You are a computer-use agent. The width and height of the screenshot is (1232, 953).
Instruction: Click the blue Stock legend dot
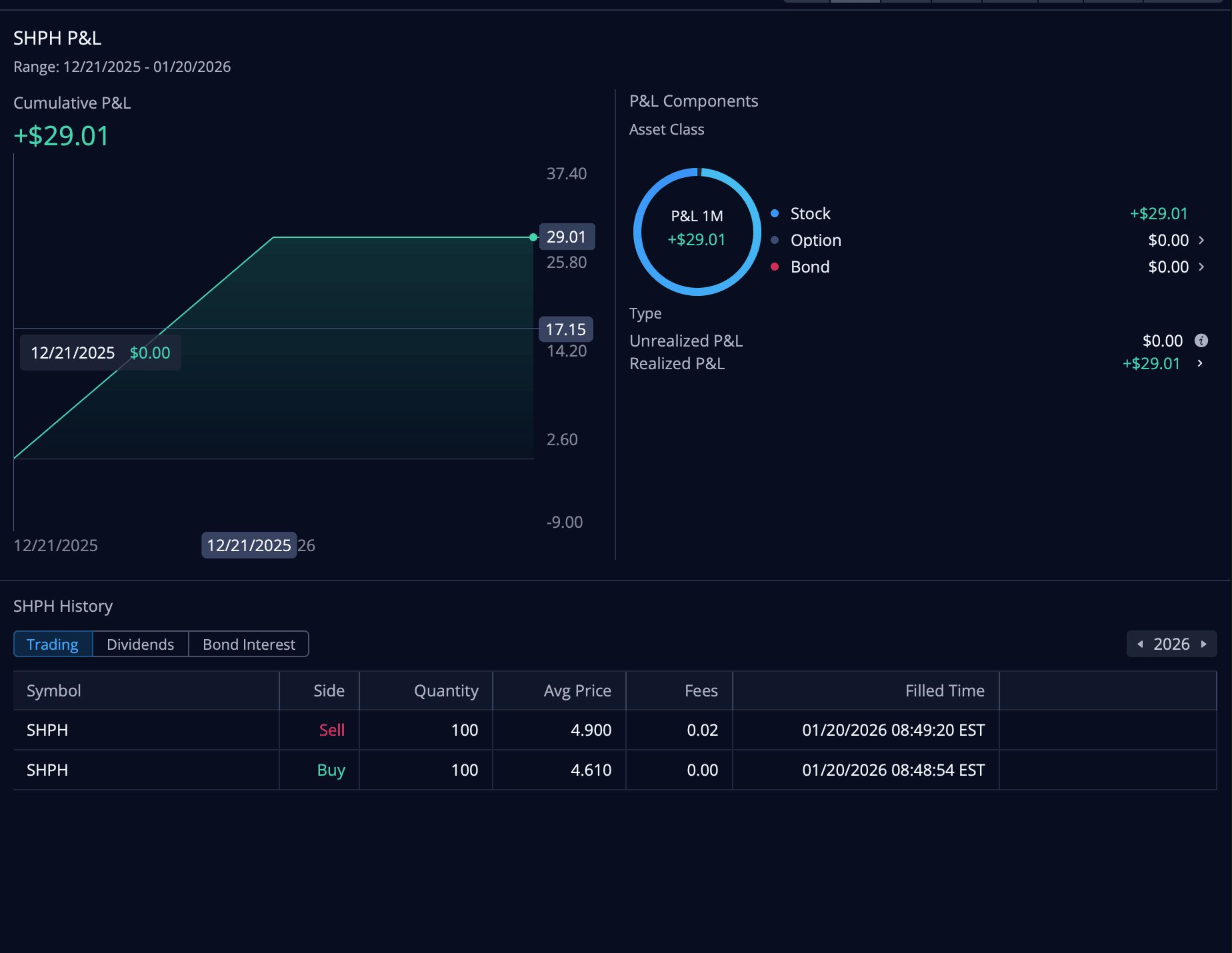coord(775,213)
